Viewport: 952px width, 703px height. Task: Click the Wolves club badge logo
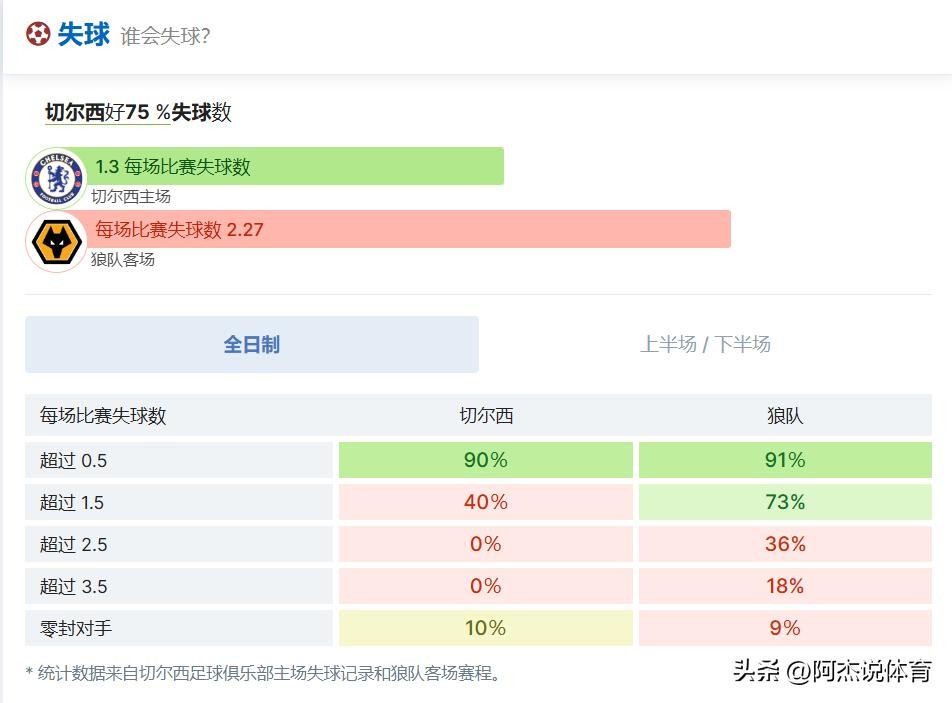pyautogui.click(x=56, y=243)
